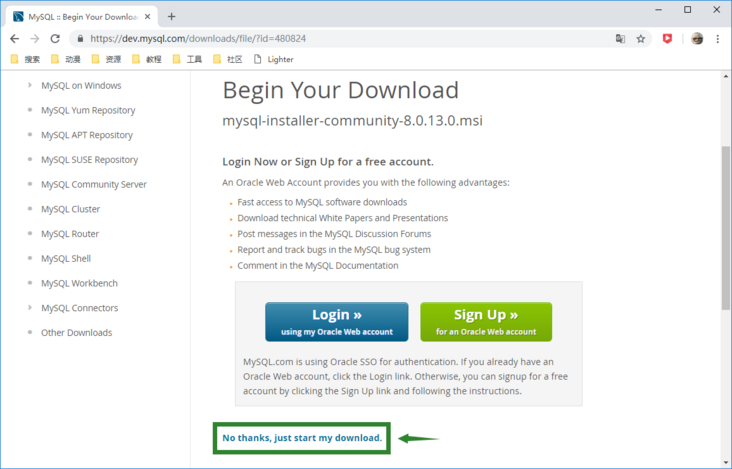Expand the MySQL Connectors chevron

pyautogui.click(x=30, y=308)
